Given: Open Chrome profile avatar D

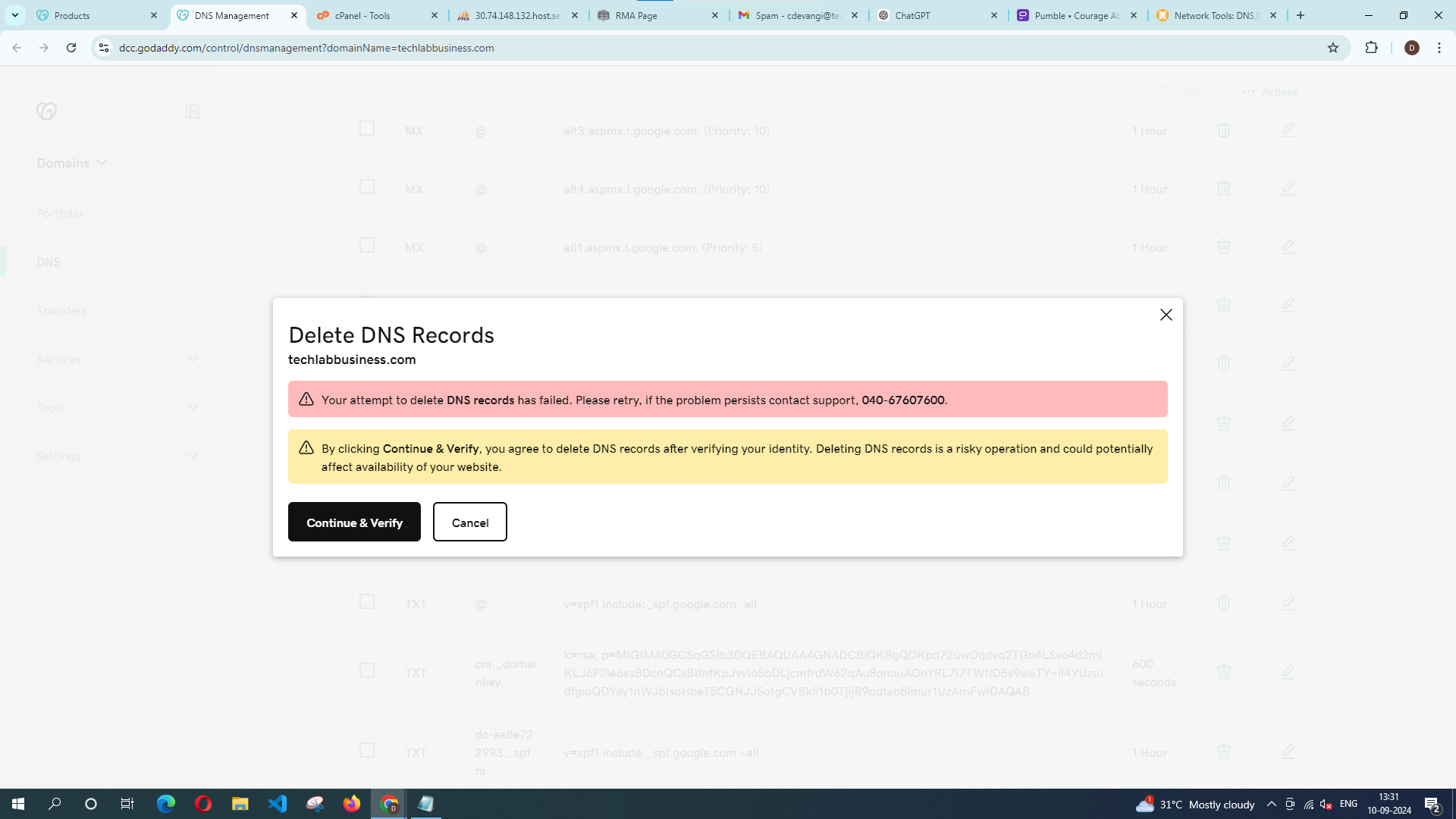Looking at the screenshot, I should (x=1411, y=48).
